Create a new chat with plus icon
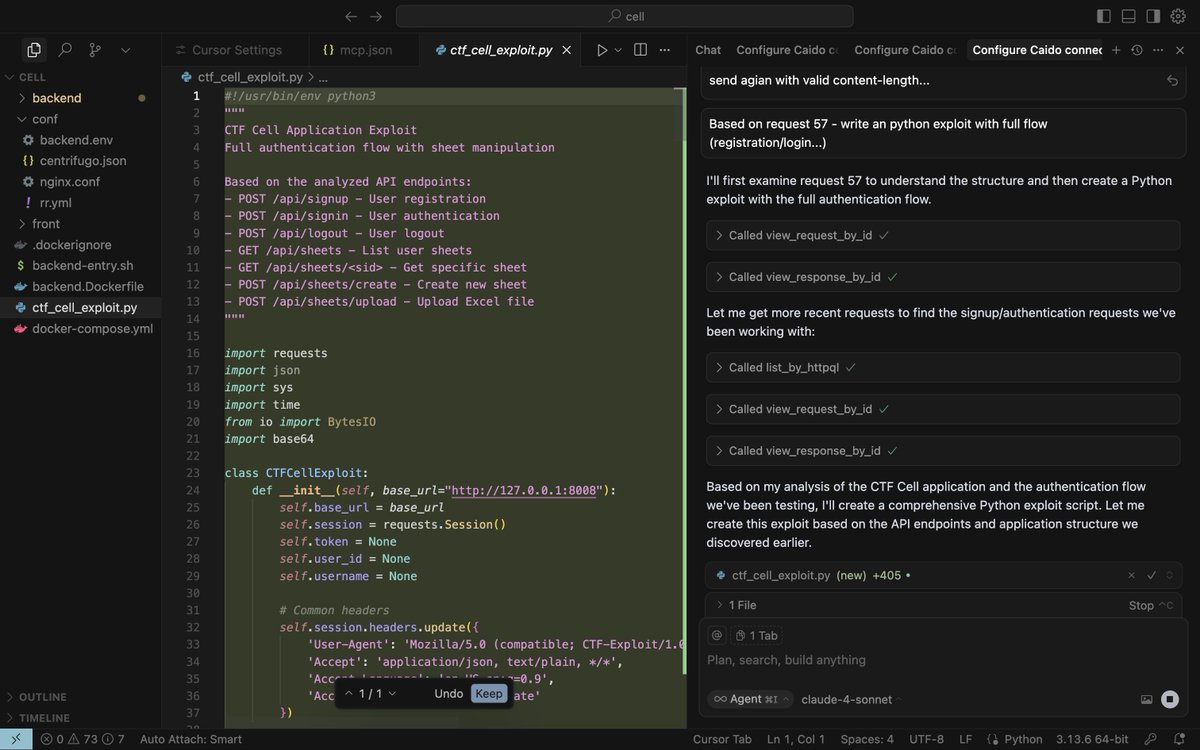Viewport: 1200px width, 750px height. 1117,50
